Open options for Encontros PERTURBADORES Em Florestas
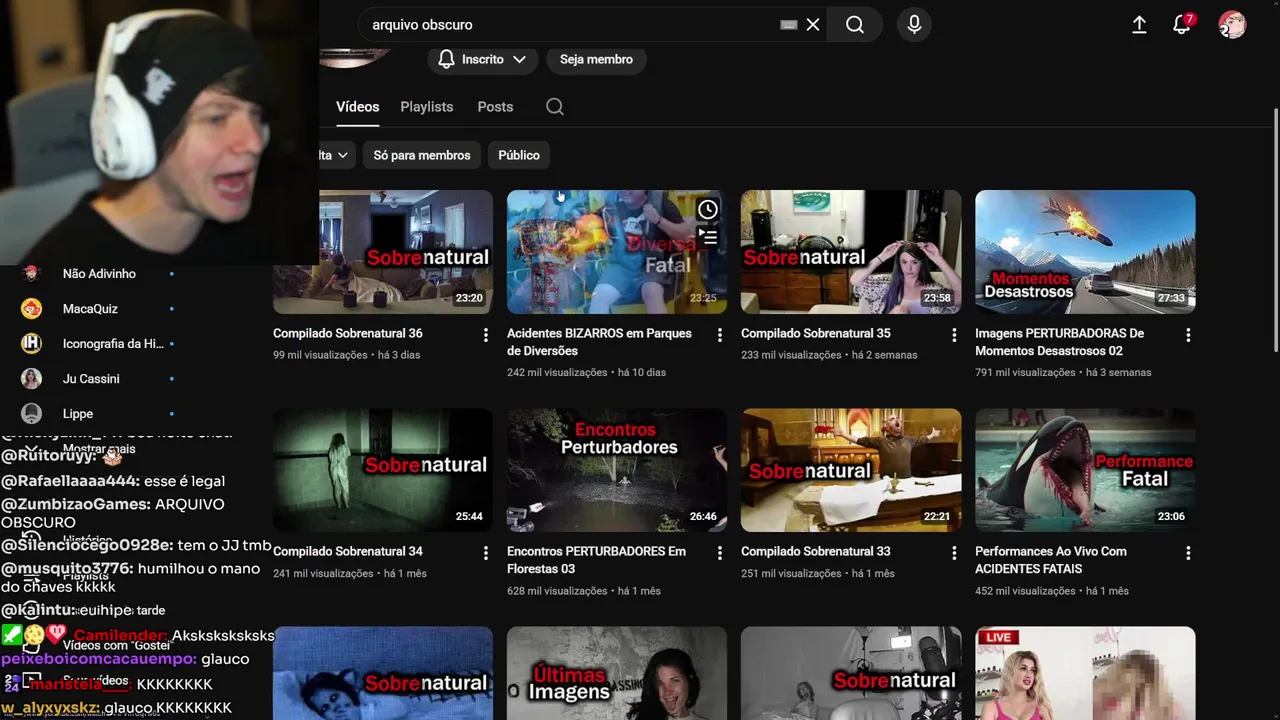 tap(720, 553)
